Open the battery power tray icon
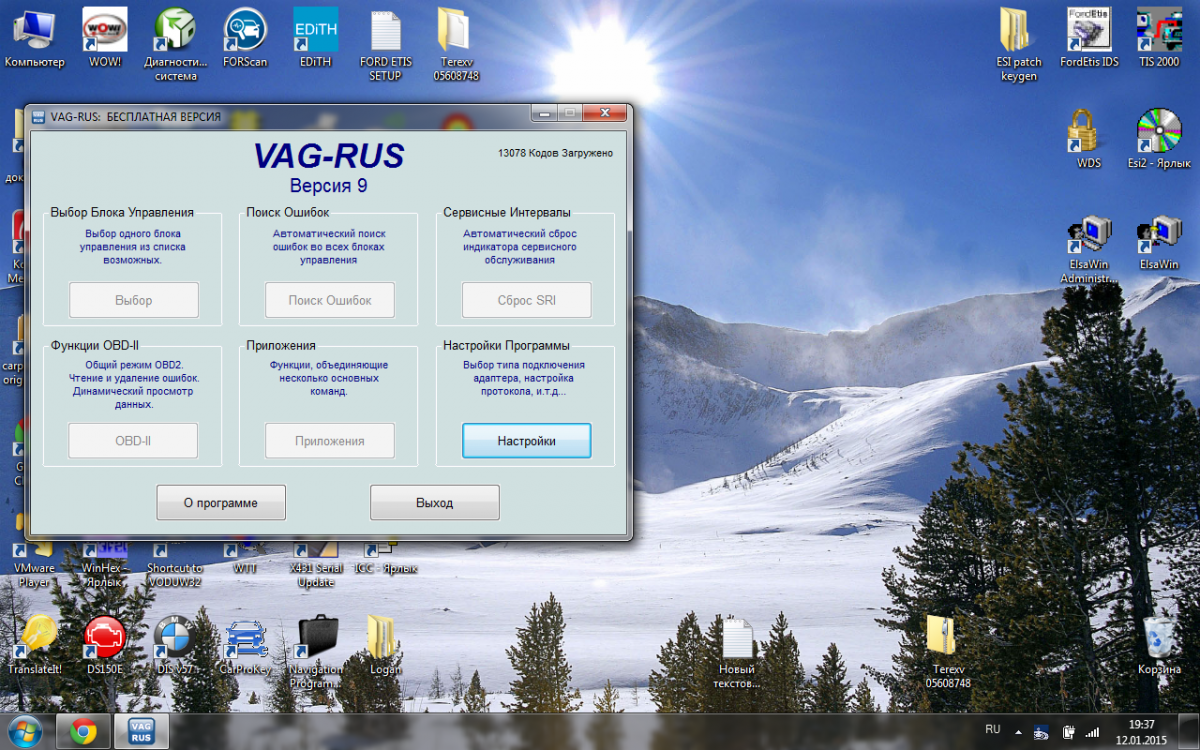This screenshot has width=1200, height=750. pyautogui.click(x=1067, y=732)
